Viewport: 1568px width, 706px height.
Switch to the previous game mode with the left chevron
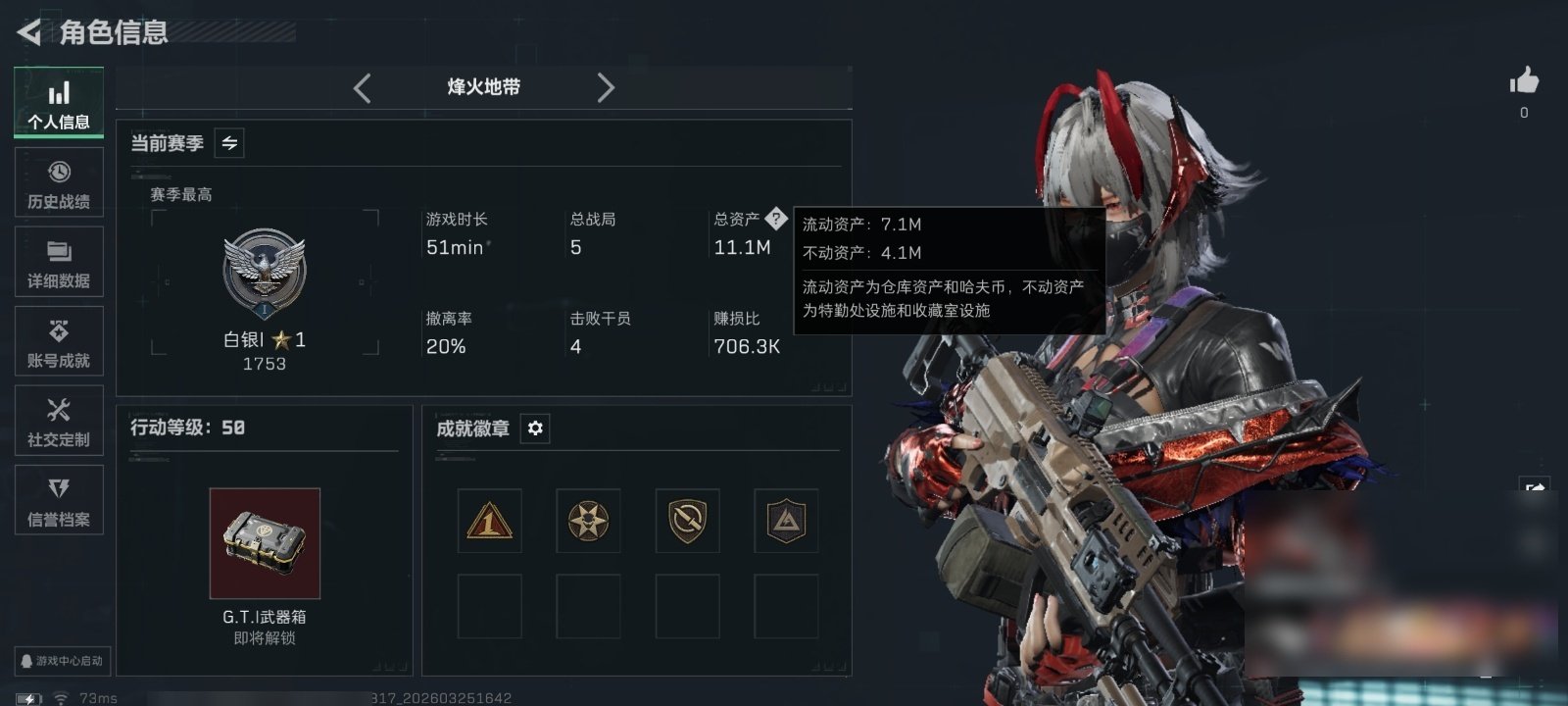[x=363, y=87]
